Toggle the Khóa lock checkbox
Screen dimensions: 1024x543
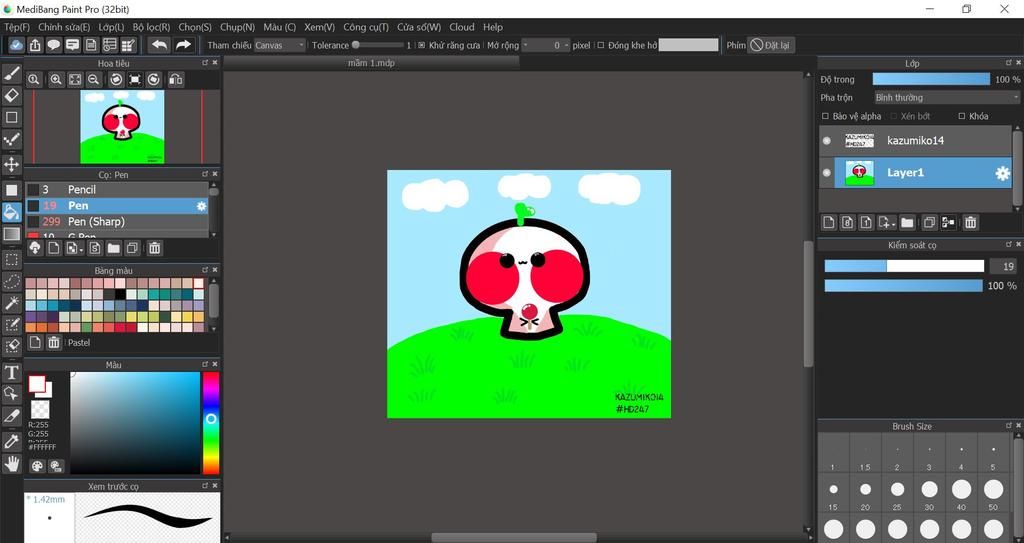click(961, 116)
